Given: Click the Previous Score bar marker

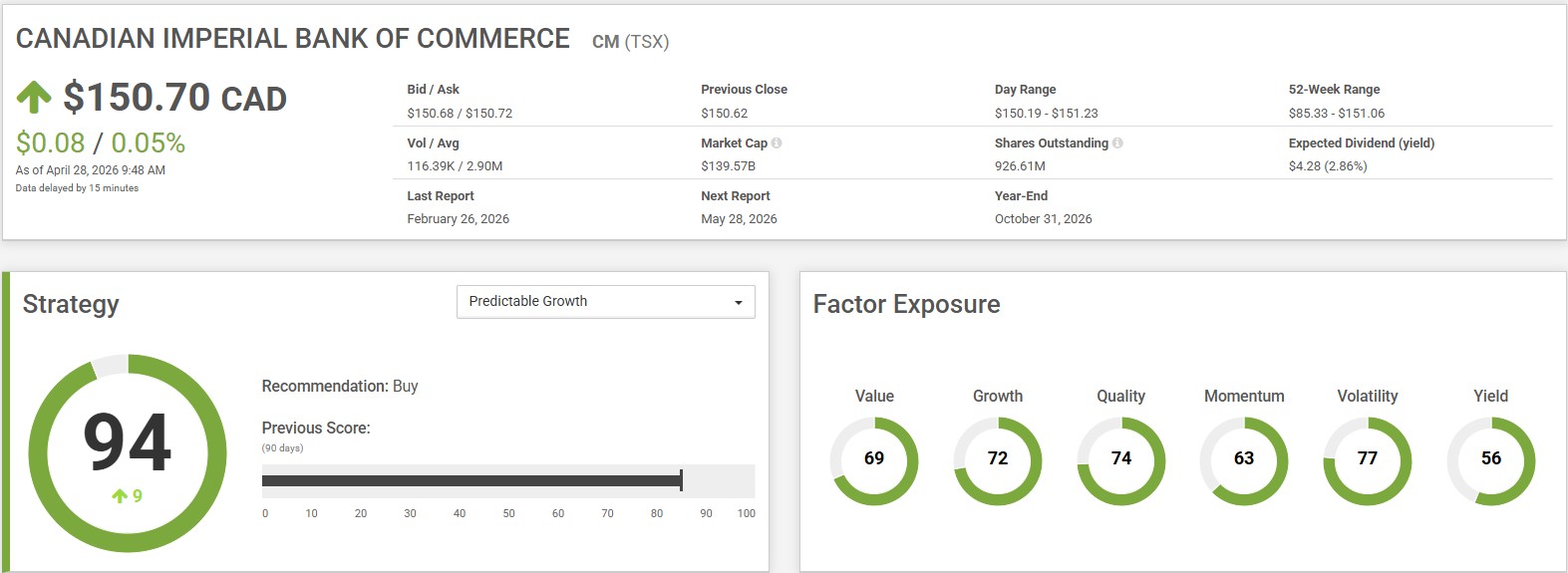Looking at the screenshot, I should tap(681, 481).
